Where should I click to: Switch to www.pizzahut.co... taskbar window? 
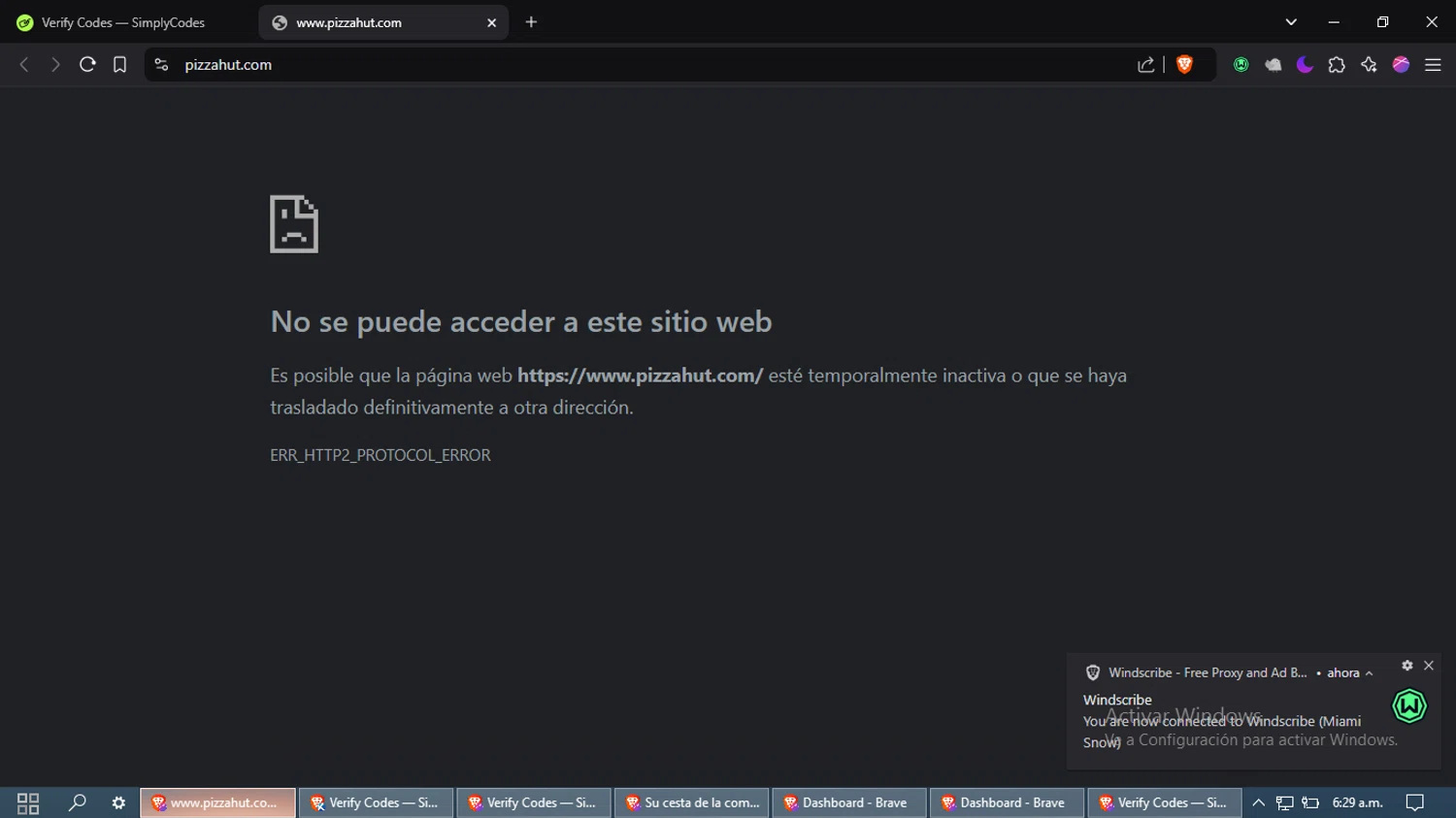pyautogui.click(x=217, y=802)
